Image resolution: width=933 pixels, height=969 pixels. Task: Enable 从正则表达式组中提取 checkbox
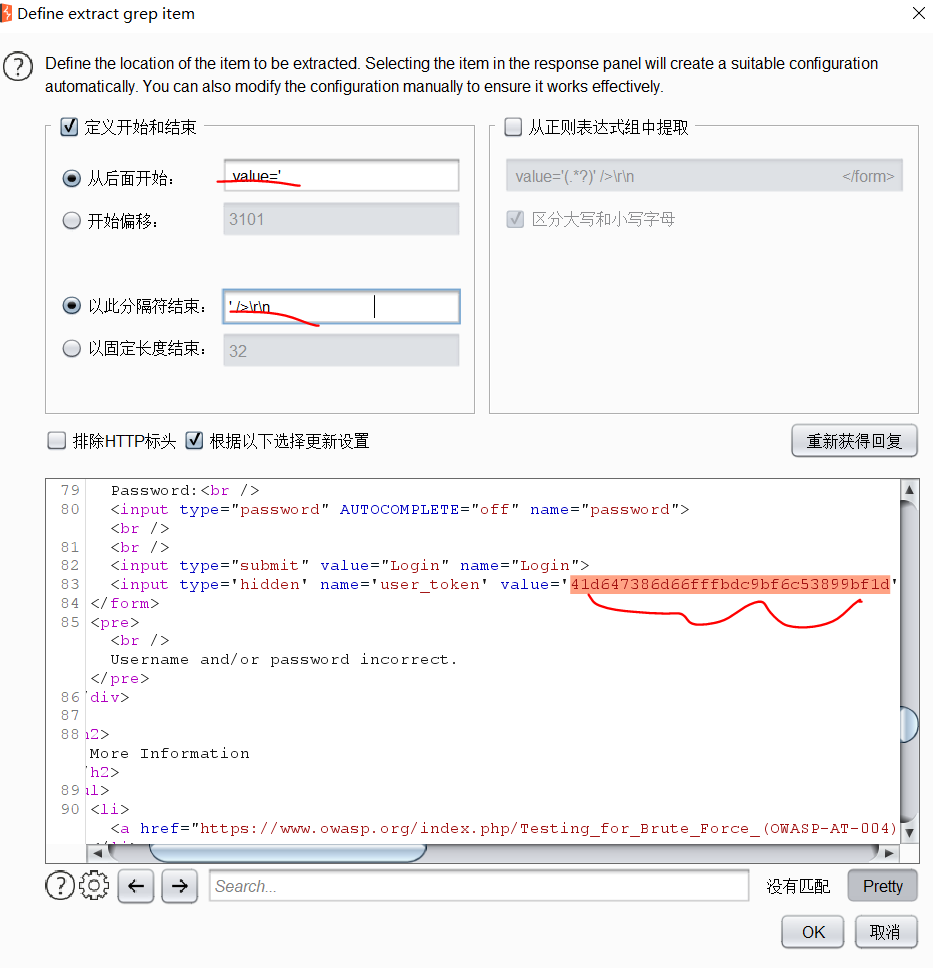tap(513, 127)
